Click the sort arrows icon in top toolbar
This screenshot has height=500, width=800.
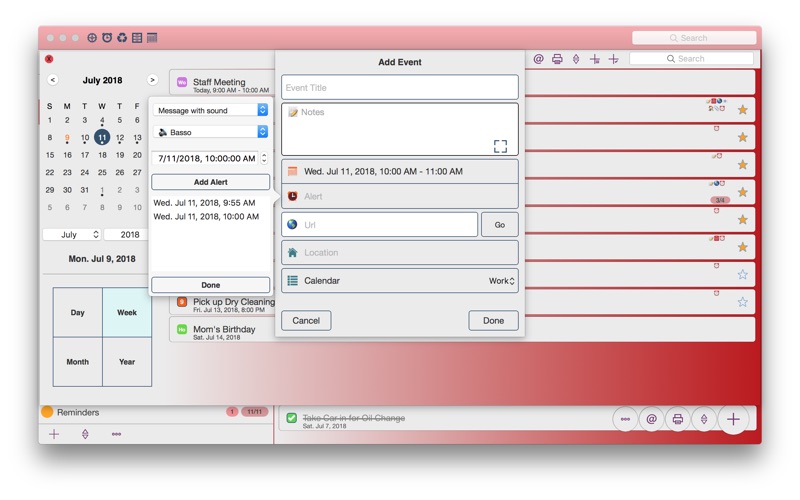[x=576, y=59]
